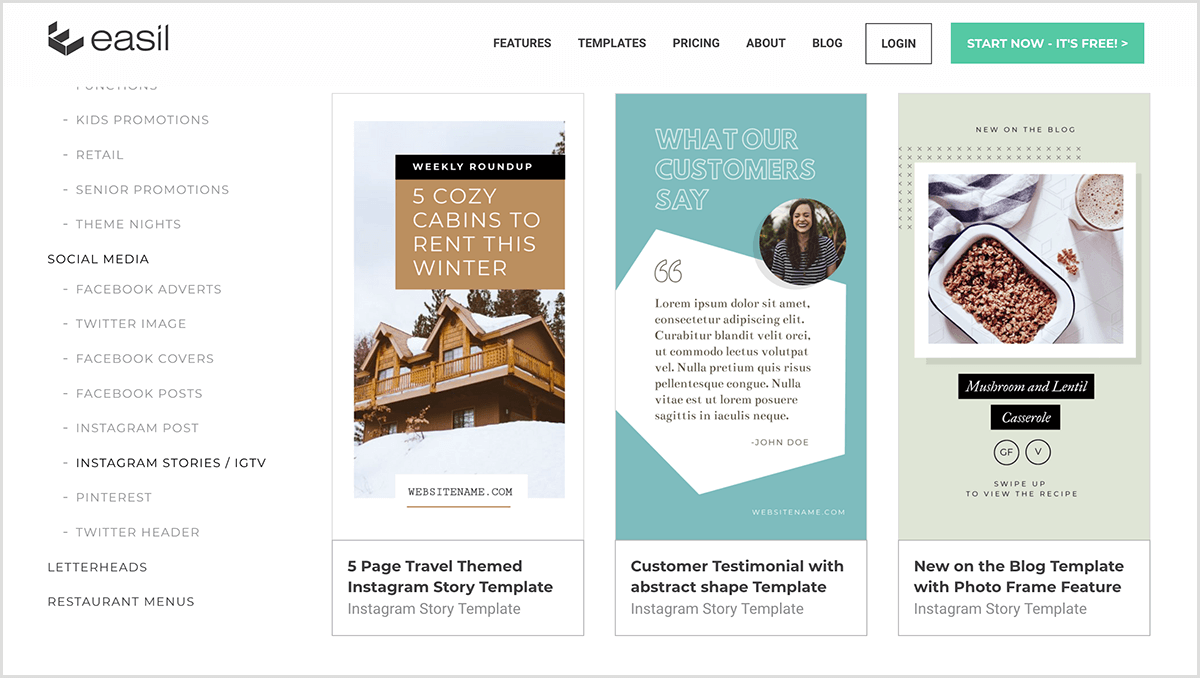Open the Features menu item
Viewport: 1200px width, 678px height.
522,43
